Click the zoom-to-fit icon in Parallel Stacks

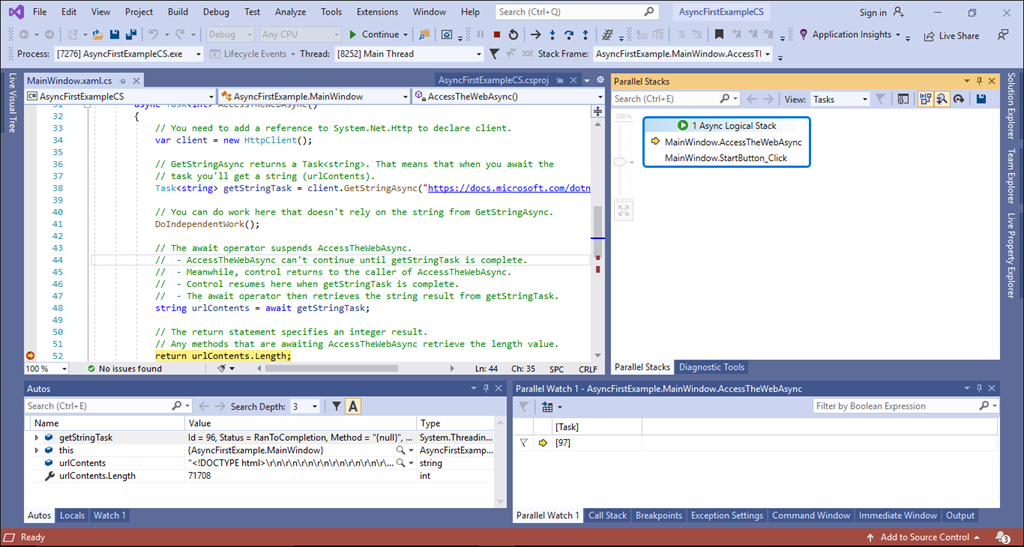623,210
